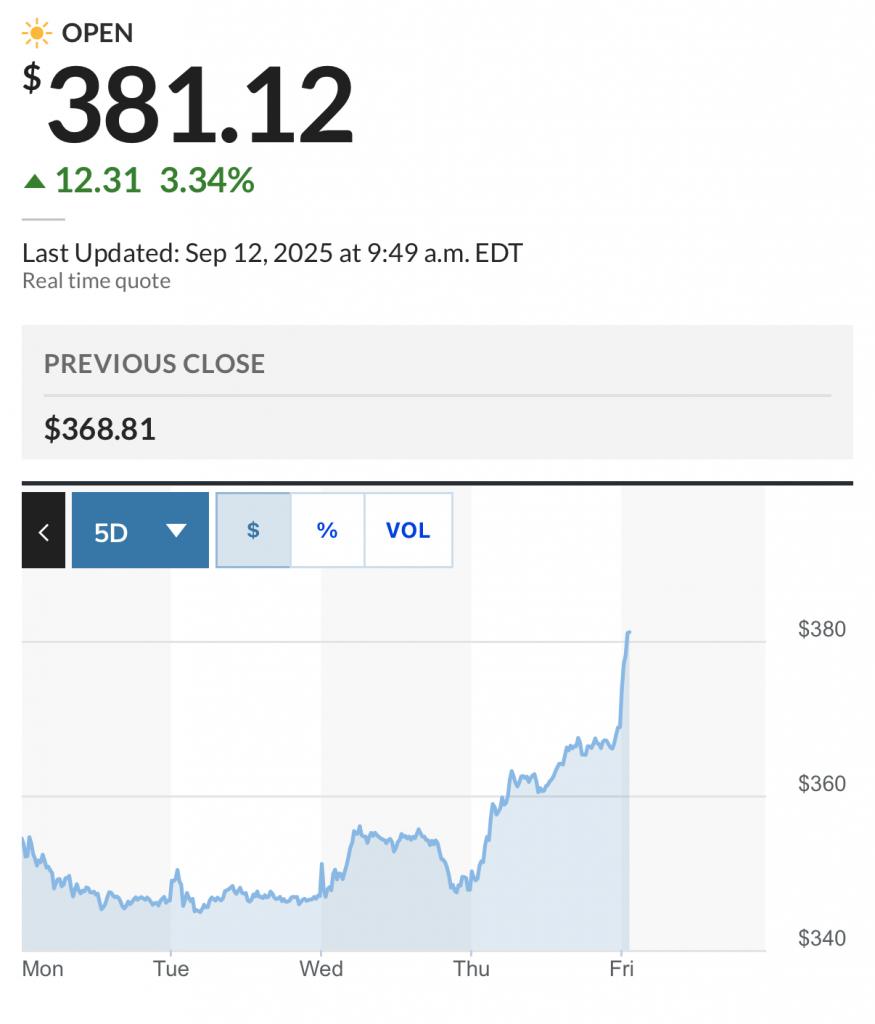Click the green up-triangle change indicator

[x=35, y=181]
